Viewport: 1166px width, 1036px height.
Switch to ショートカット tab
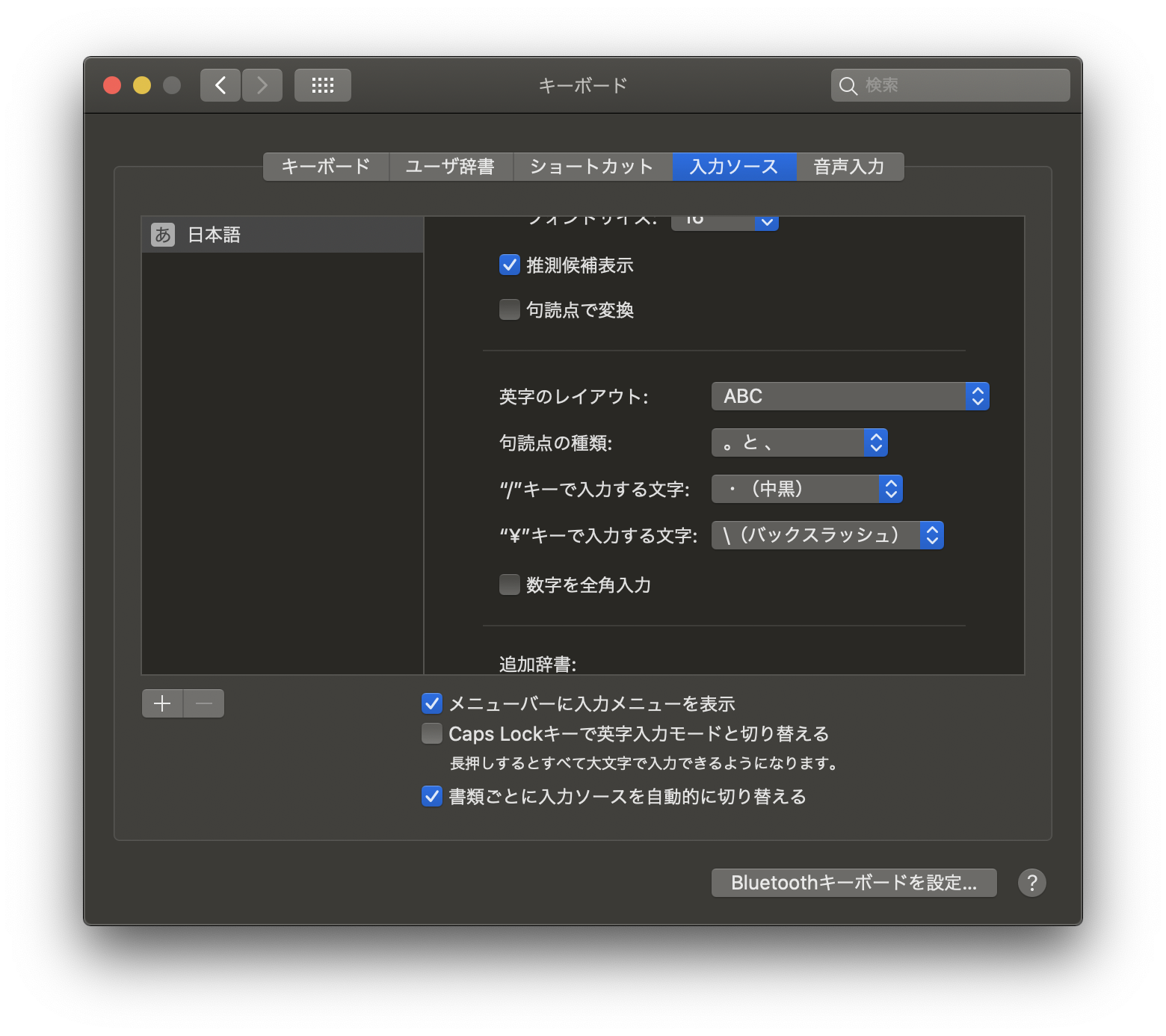tap(593, 167)
